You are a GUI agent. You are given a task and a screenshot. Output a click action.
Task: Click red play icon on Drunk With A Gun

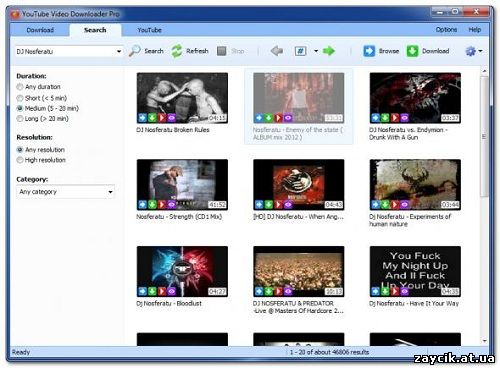coord(395,118)
